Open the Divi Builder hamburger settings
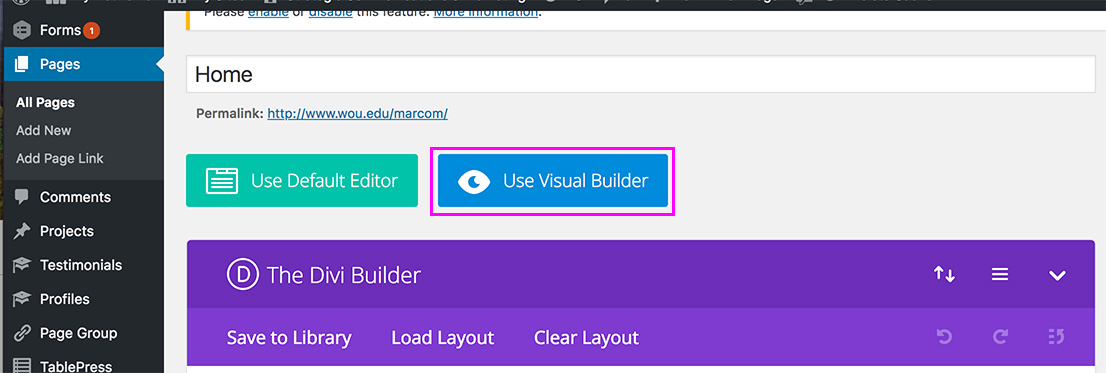The height and width of the screenshot is (373, 1106). click(x=1000, y=274)
